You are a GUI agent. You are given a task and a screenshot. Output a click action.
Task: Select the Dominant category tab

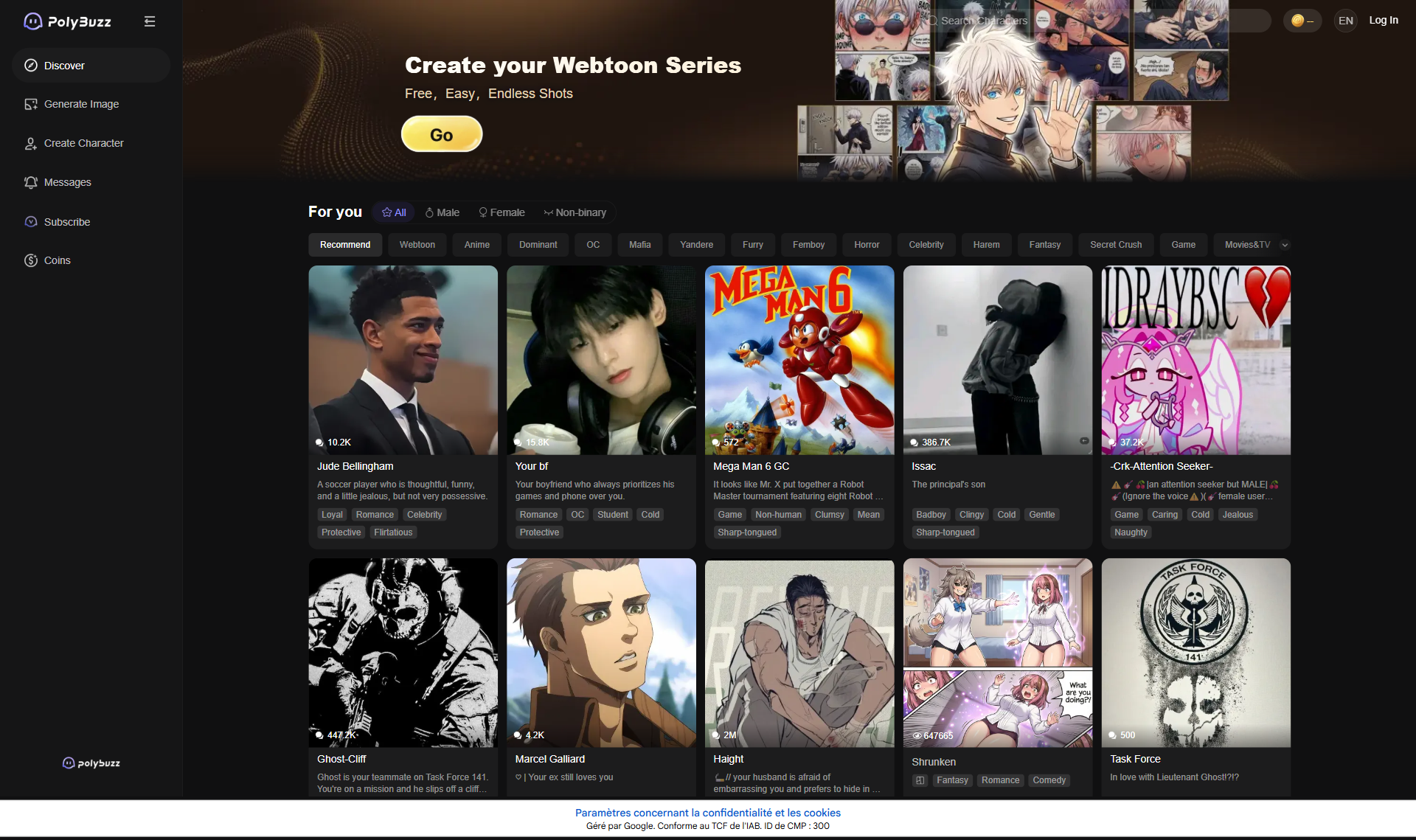(538, 245)
